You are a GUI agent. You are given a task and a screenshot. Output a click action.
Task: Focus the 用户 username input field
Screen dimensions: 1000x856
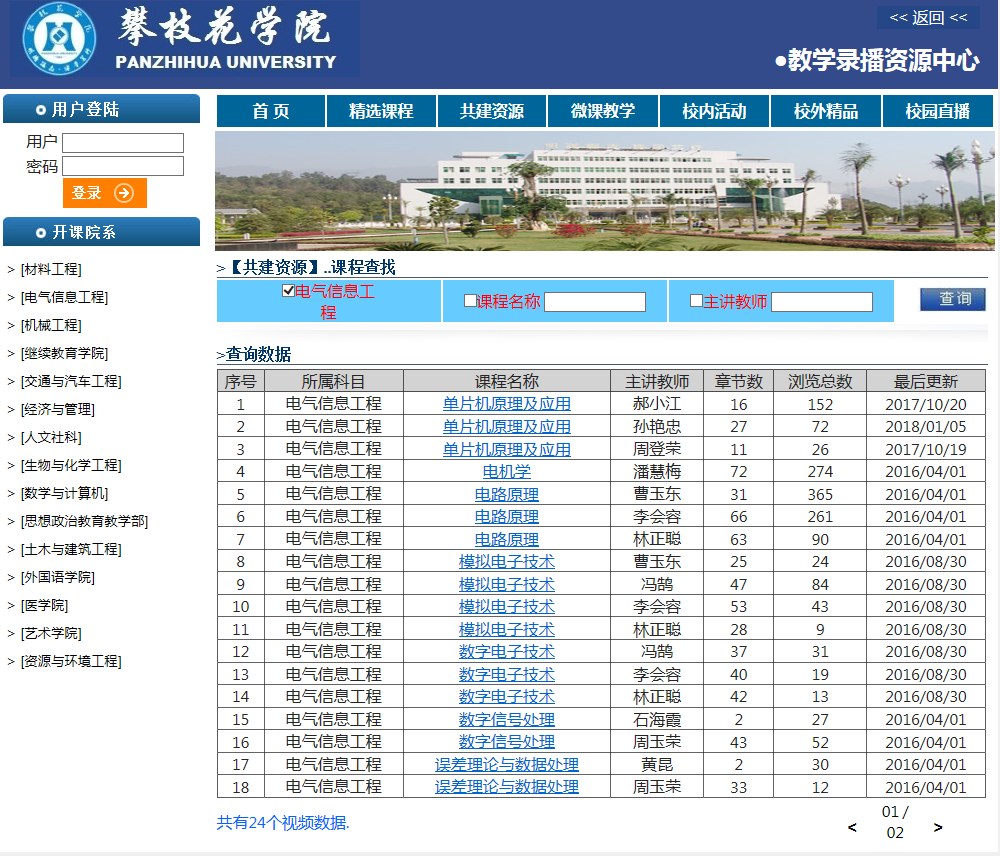pyautogui.click(x=123, y=143)
